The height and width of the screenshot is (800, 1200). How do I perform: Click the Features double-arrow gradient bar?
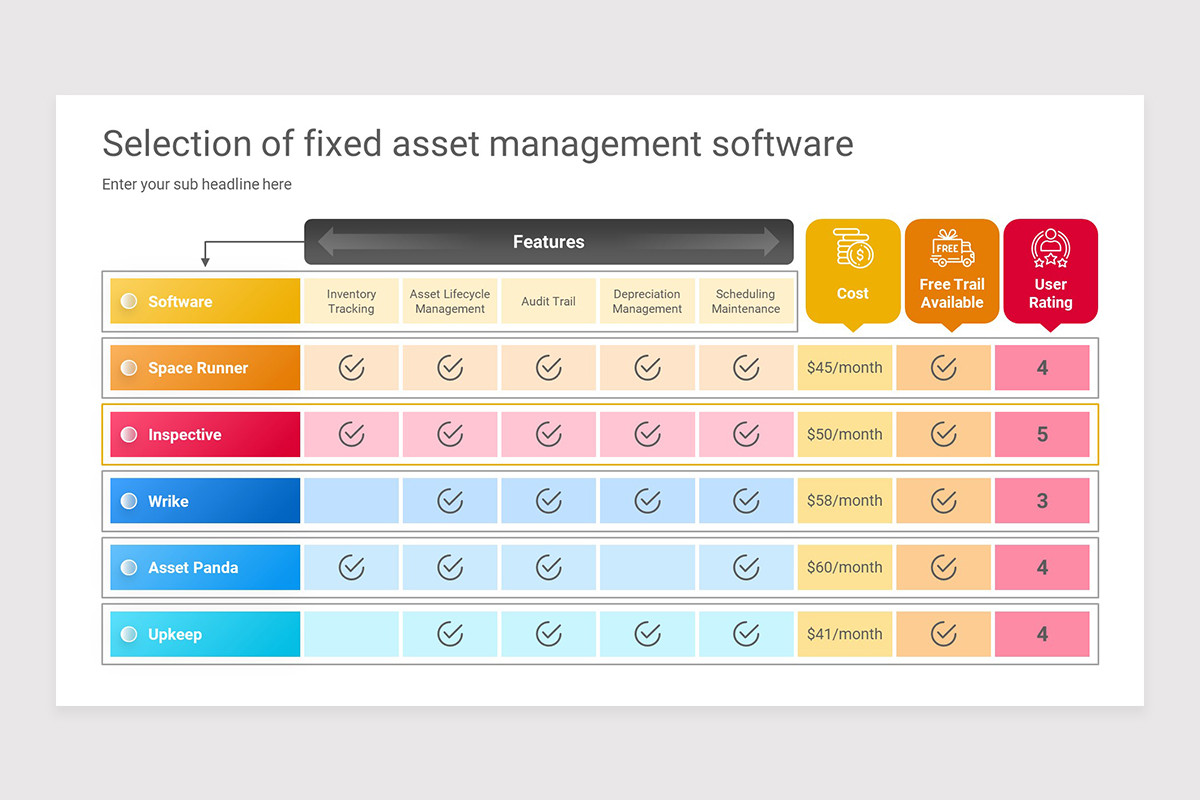pos(549,241)
